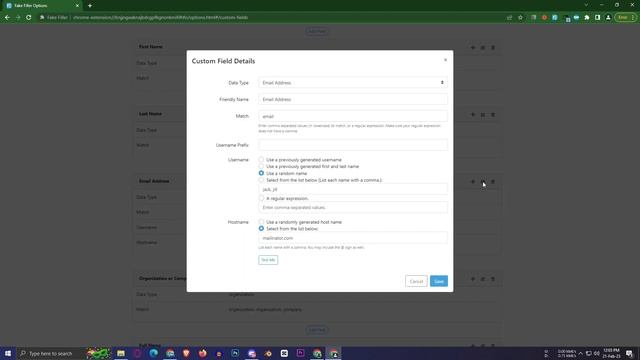The height and width of the screenshot is (360, 640).
Task: Open a new browser tab
Action: (90, 6)
